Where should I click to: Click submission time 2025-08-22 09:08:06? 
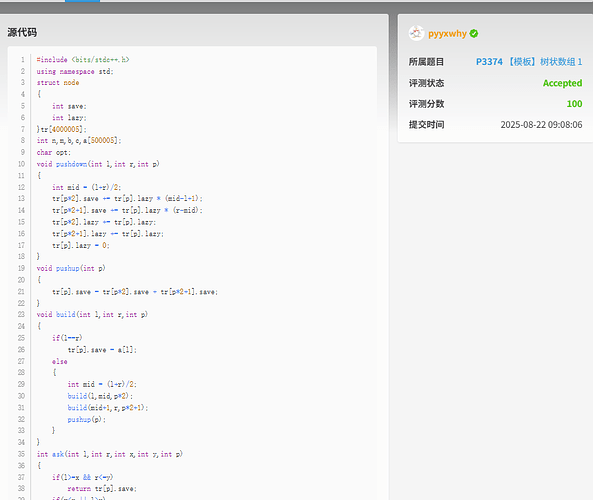pos(541,124)
